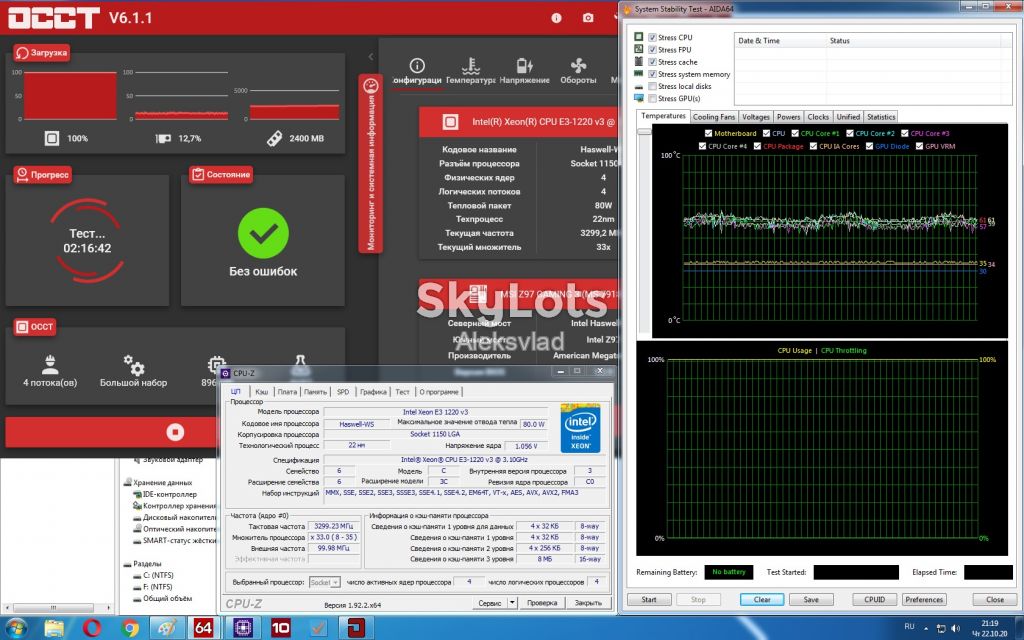Click the processor icon beside Intel Xeon header

coord(450,121)
